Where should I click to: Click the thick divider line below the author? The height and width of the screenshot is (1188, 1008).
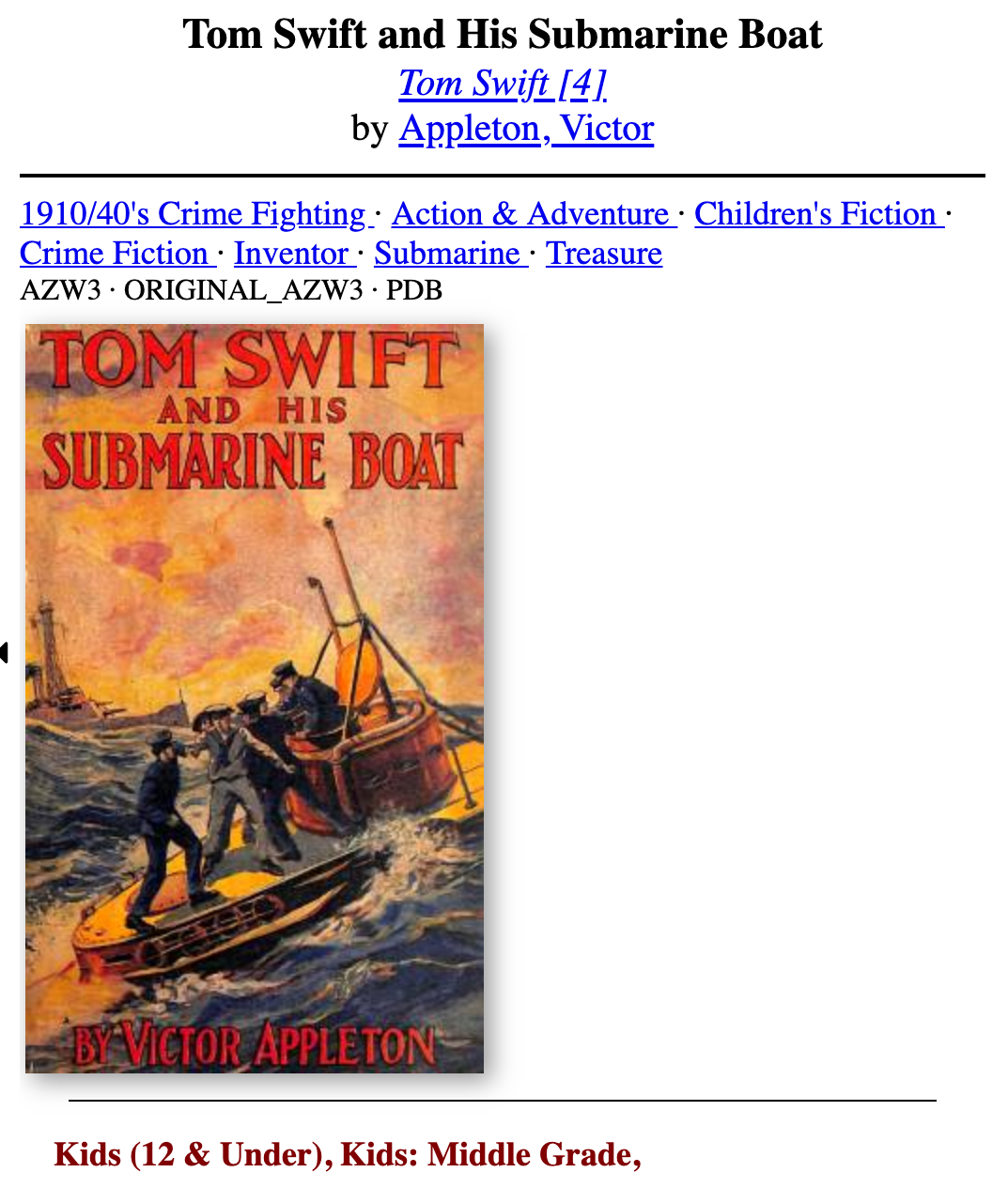point(503,176)
